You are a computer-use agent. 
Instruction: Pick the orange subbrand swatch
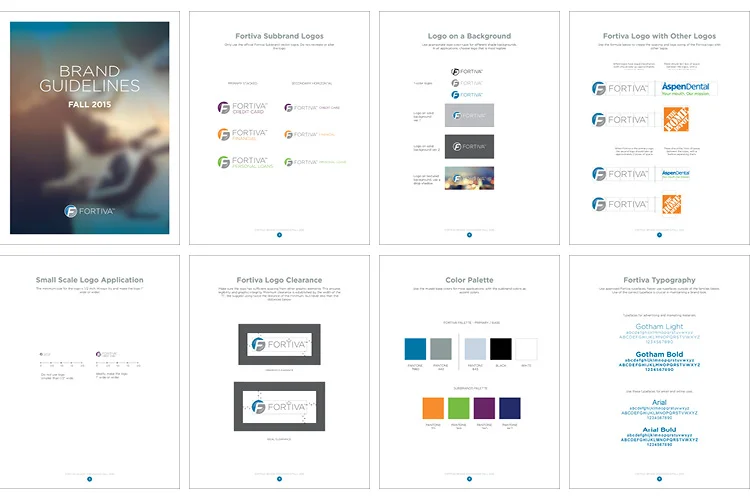(x=433, y=408)
